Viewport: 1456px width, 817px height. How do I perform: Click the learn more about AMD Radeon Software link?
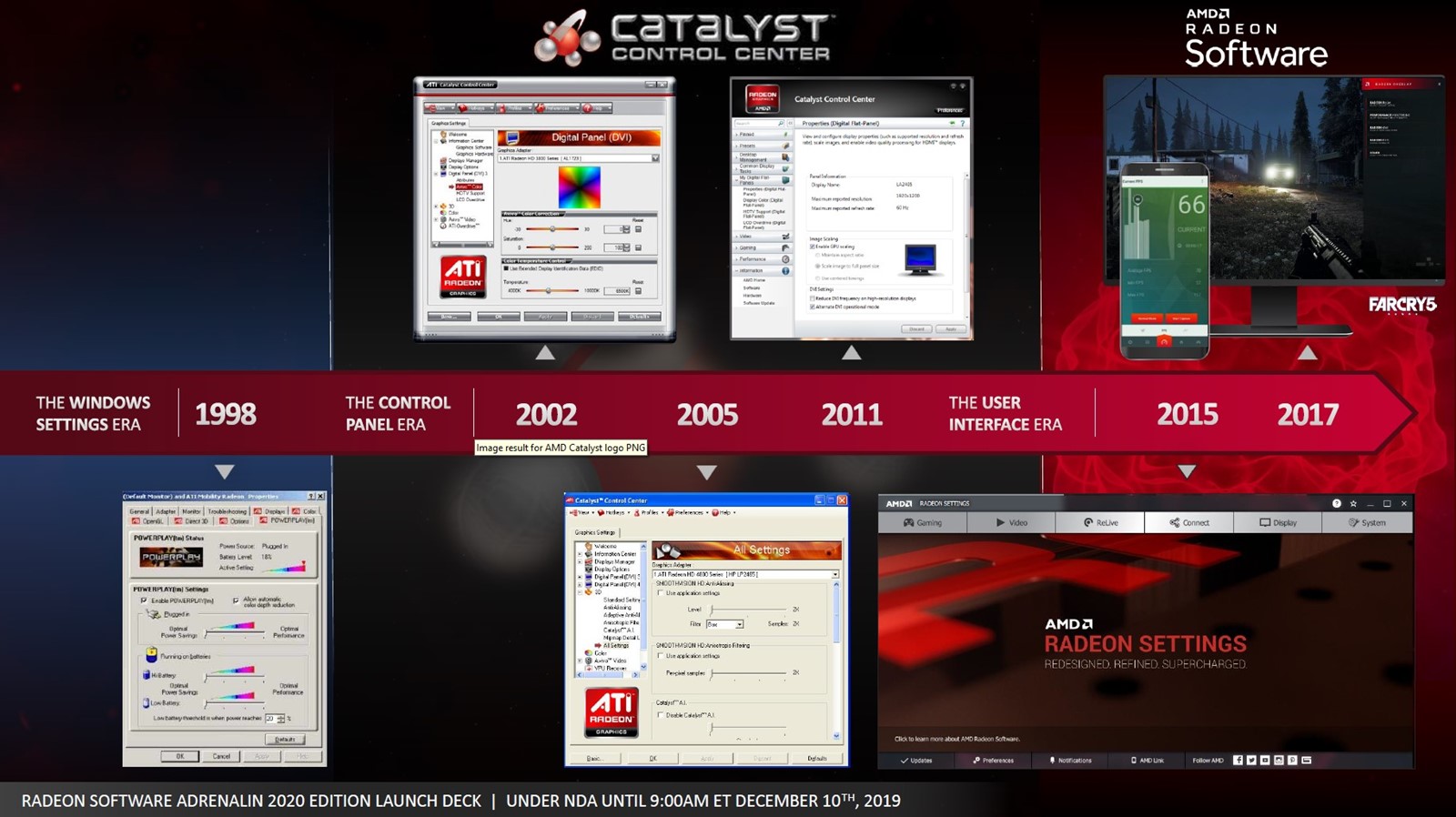957,739
